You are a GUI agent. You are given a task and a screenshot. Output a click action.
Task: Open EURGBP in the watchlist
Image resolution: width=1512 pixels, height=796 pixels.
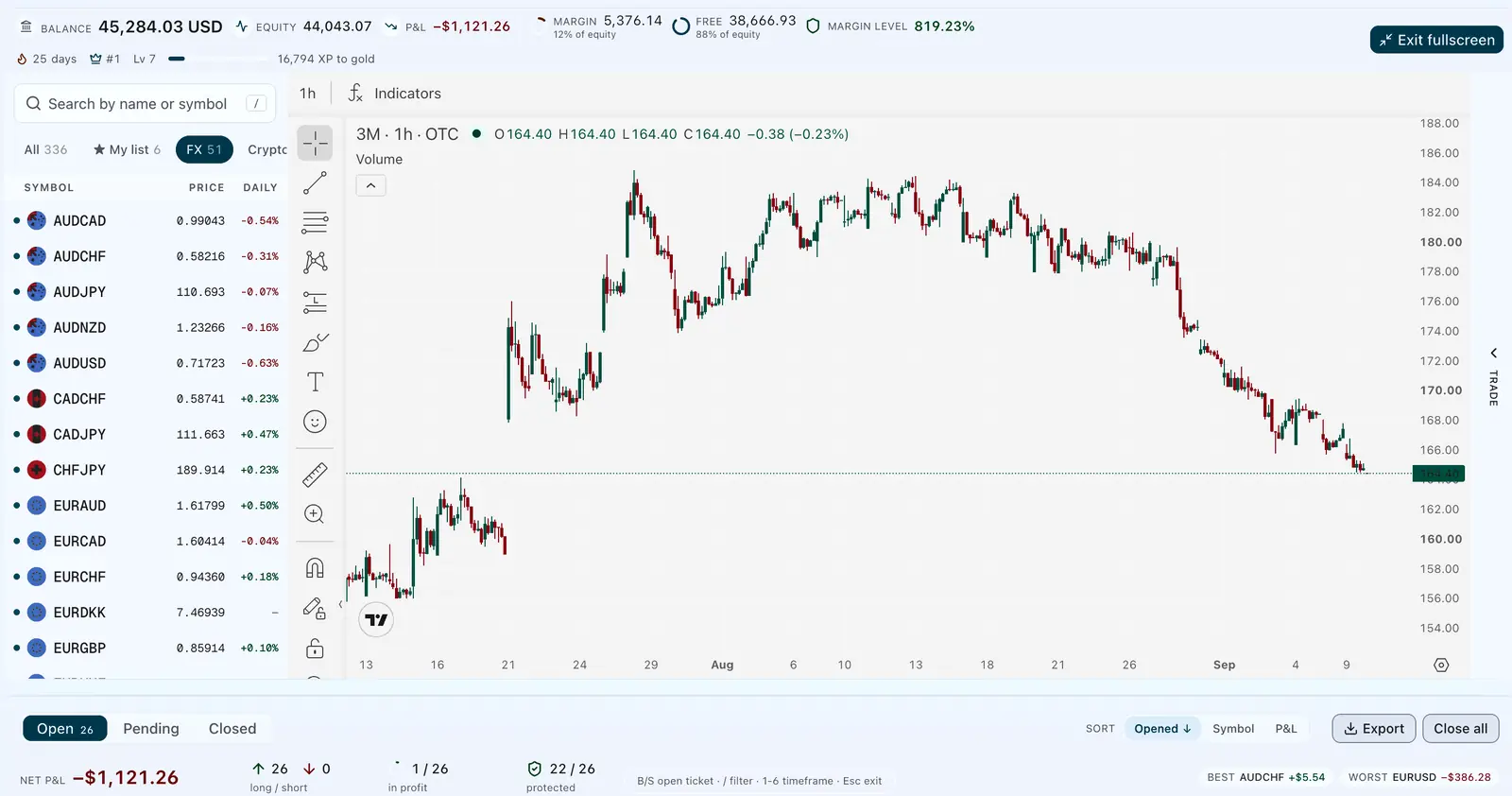click(145, 648)
